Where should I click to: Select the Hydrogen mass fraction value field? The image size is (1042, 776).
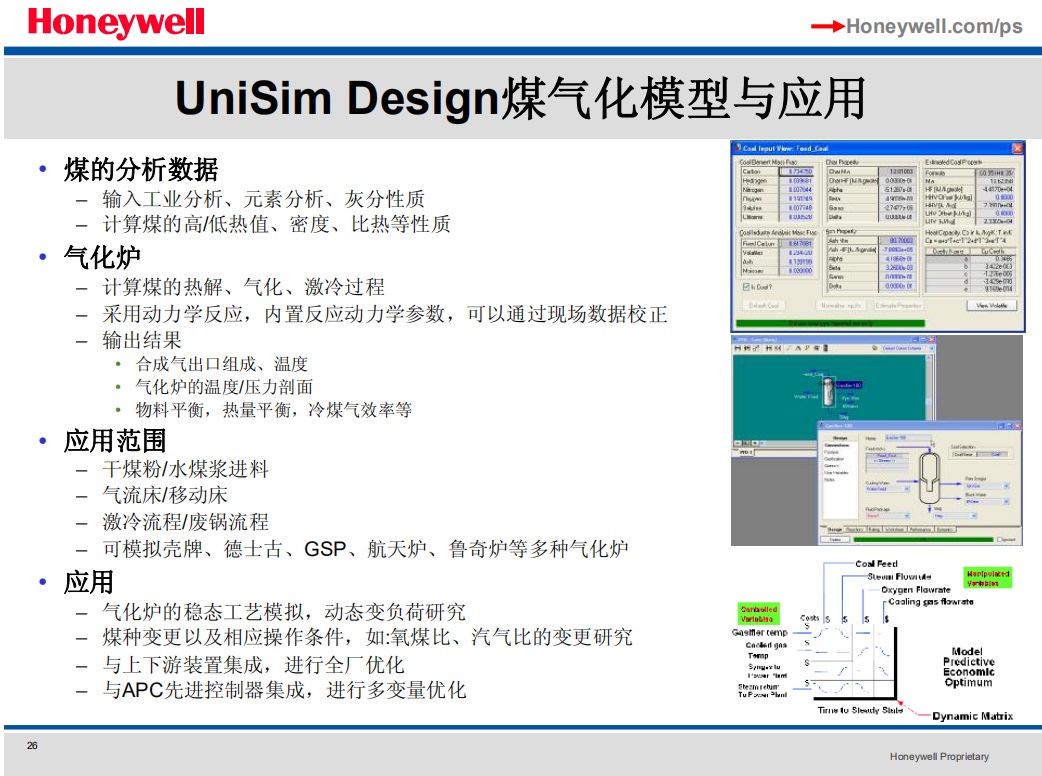(x=796, y=181)
